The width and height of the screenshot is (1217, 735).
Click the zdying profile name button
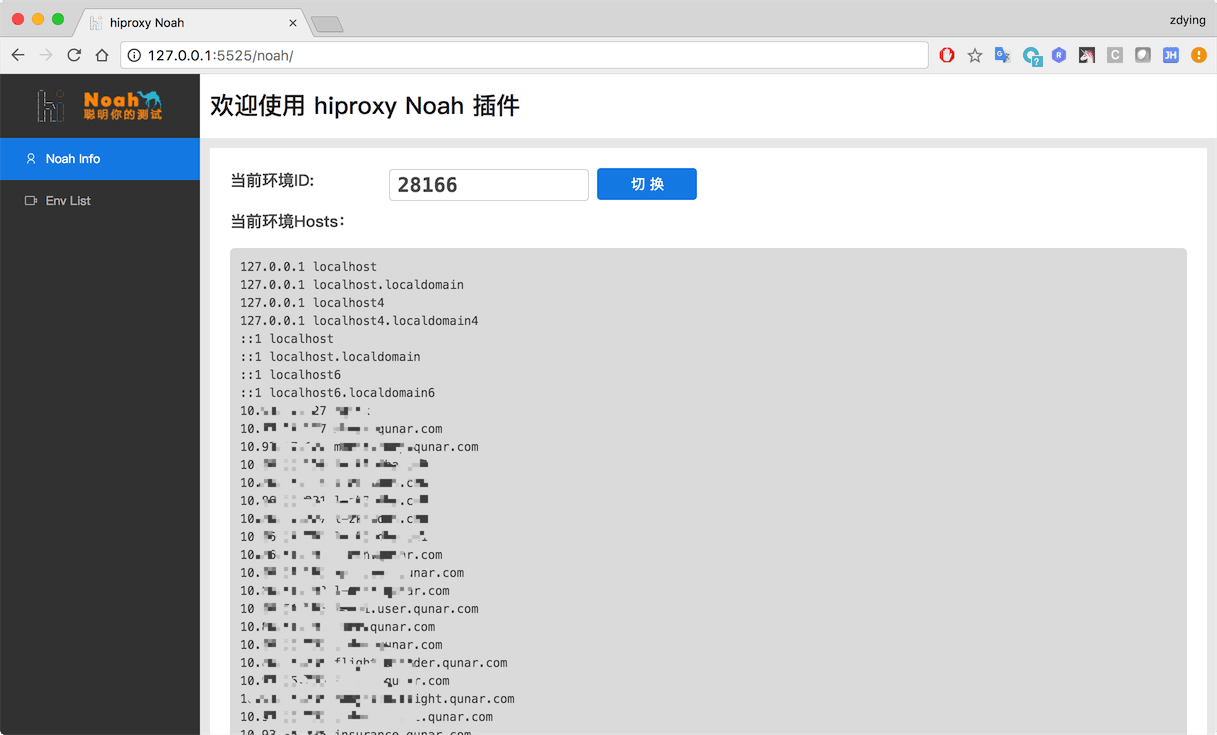[x=1187, y=19]
